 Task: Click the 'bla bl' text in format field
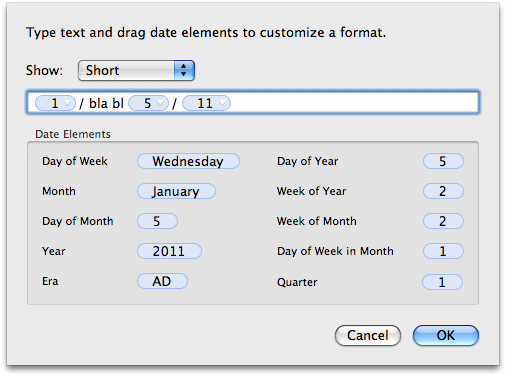(x=106, y=103)
